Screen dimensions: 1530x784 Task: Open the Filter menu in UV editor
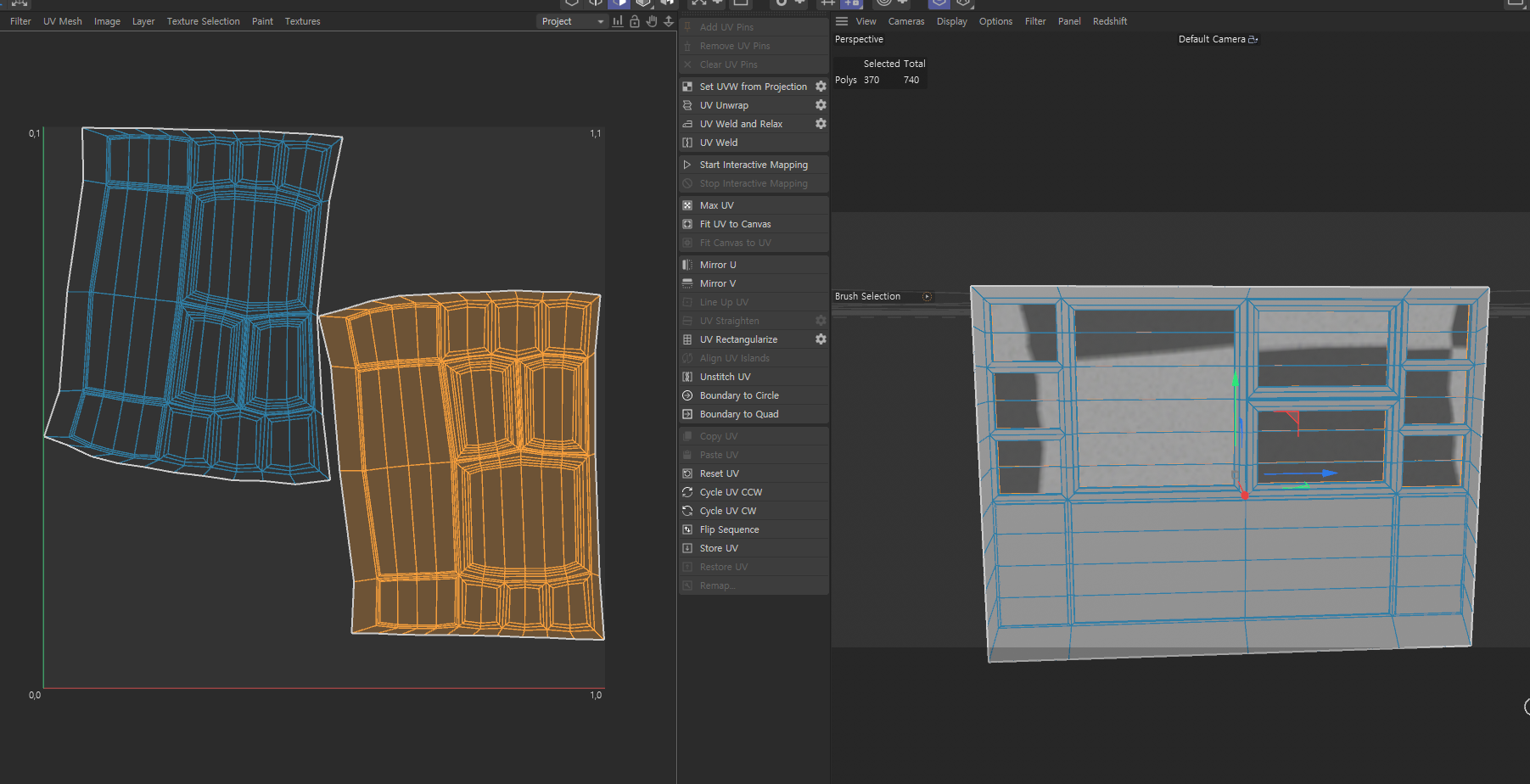pos(20,21)
